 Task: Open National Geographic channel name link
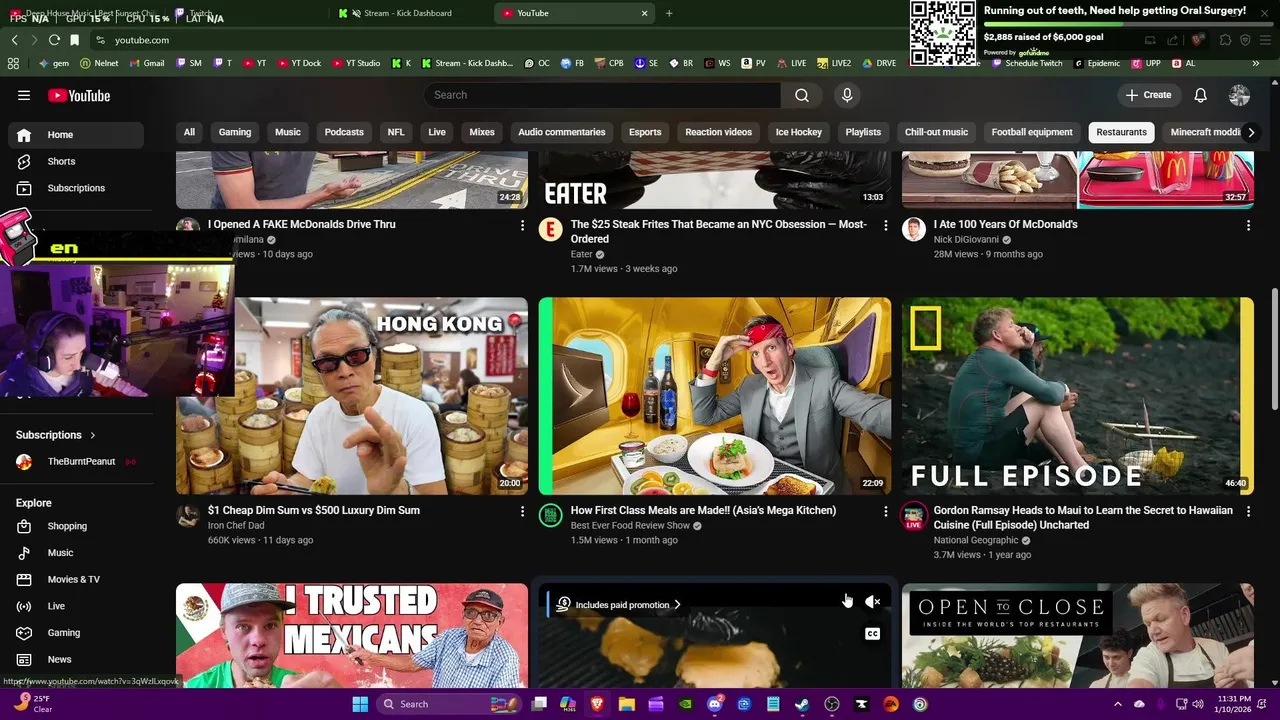tap(976, 540)
